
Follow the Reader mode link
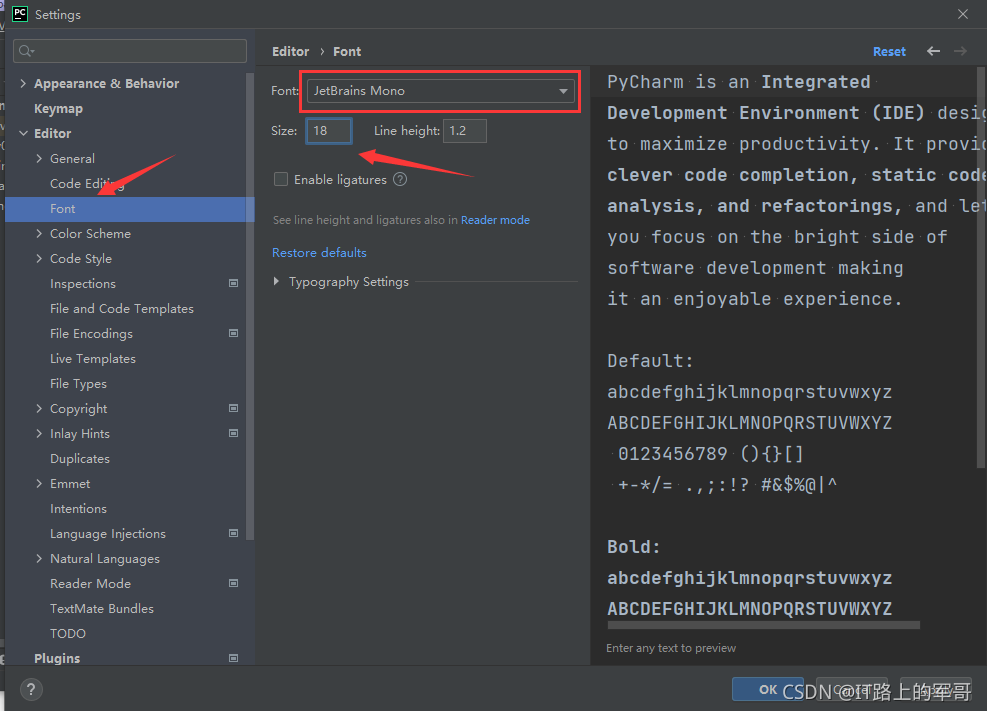pyautogui.click(x=495, y=220)
